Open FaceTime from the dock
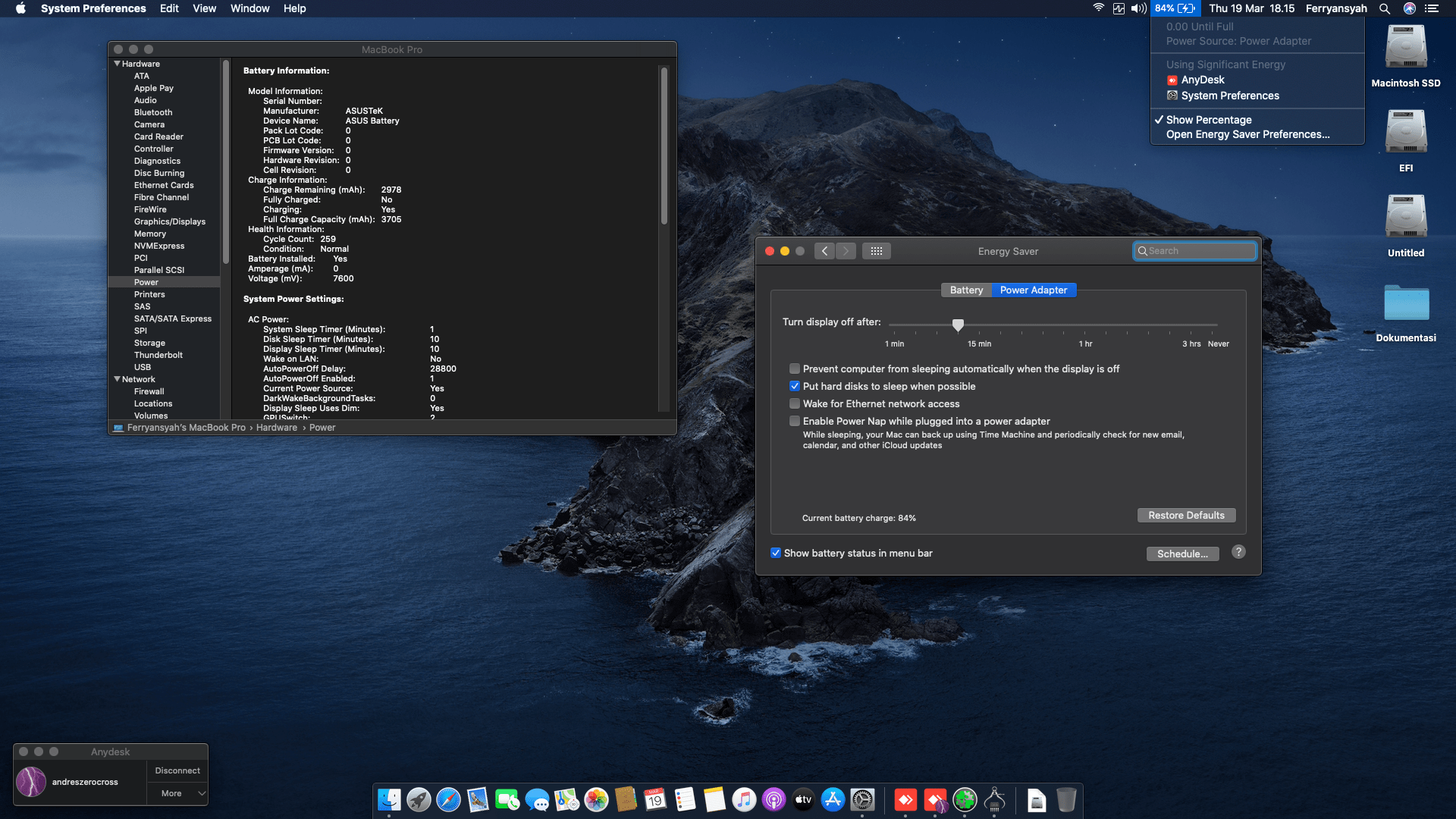1456x819 pixels. click(507, 799)
